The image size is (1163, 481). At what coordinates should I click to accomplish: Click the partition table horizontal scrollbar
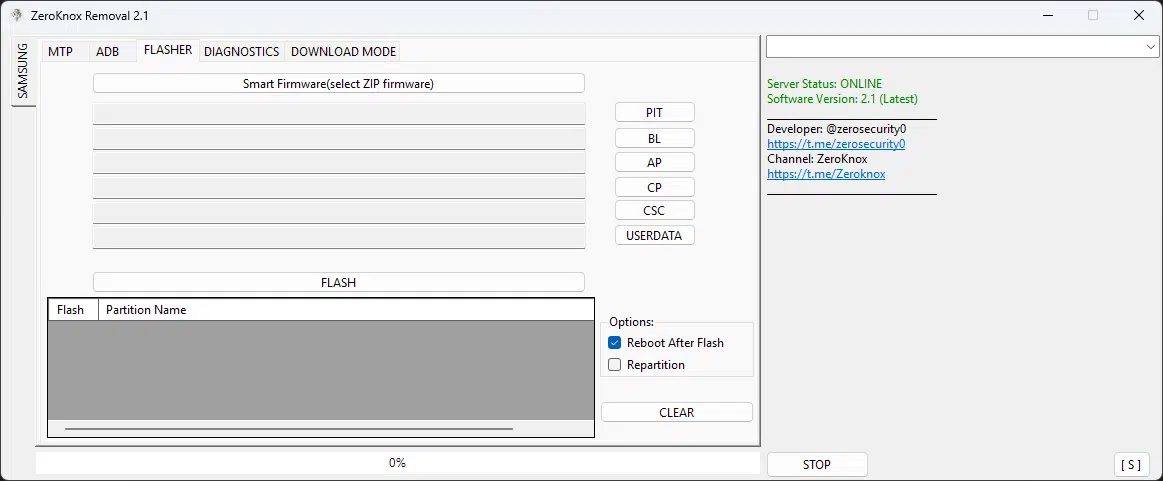(x=289, y=428)
